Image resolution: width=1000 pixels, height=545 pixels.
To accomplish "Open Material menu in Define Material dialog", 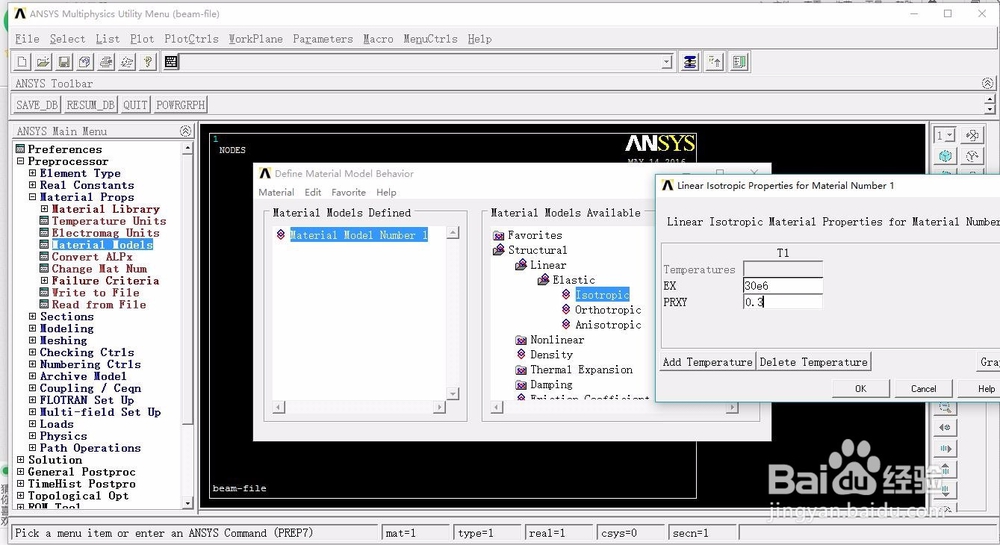I will (x=276, y=193).
